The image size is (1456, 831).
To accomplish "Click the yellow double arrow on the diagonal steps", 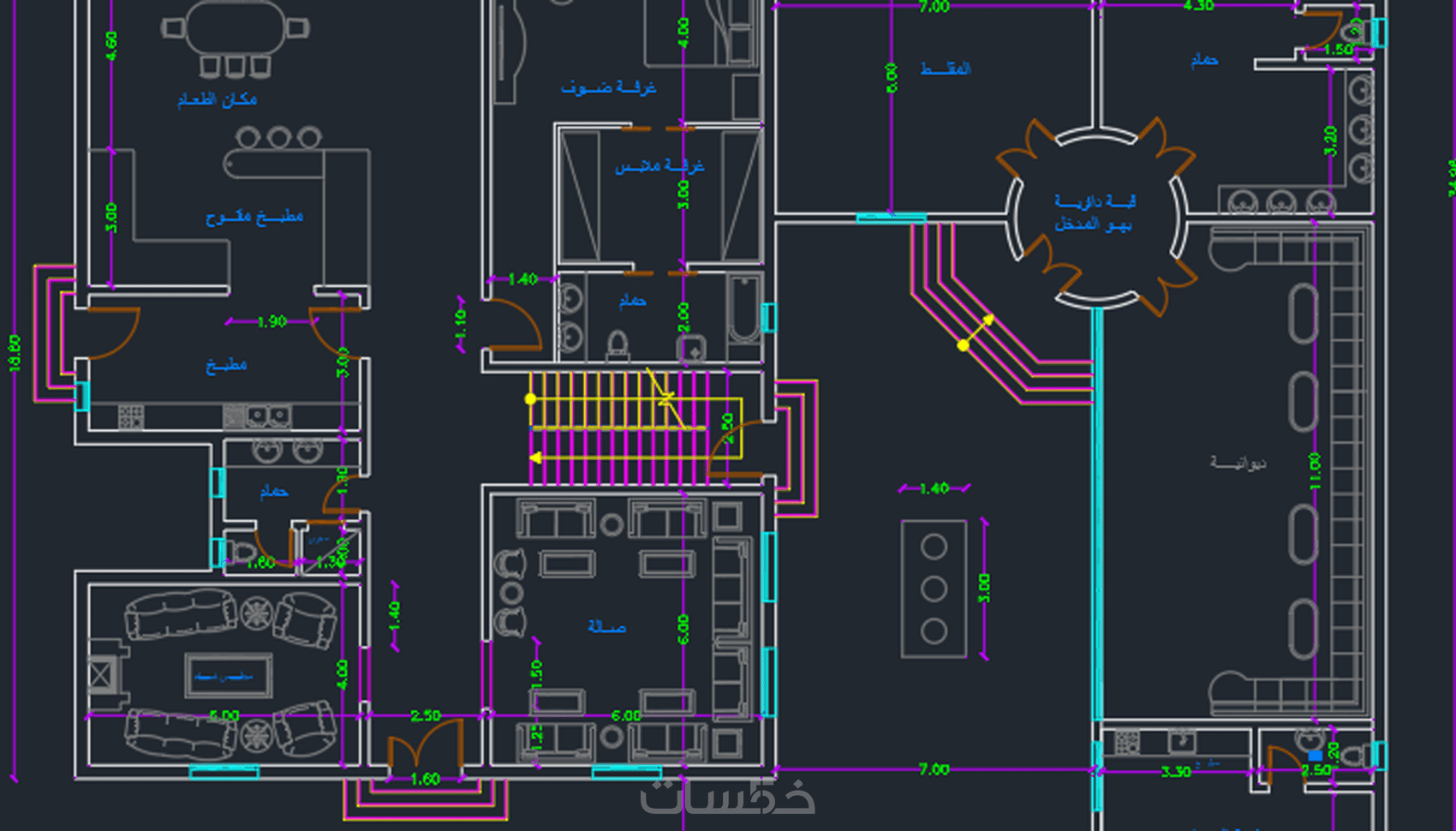I will [x=976, y=332].
